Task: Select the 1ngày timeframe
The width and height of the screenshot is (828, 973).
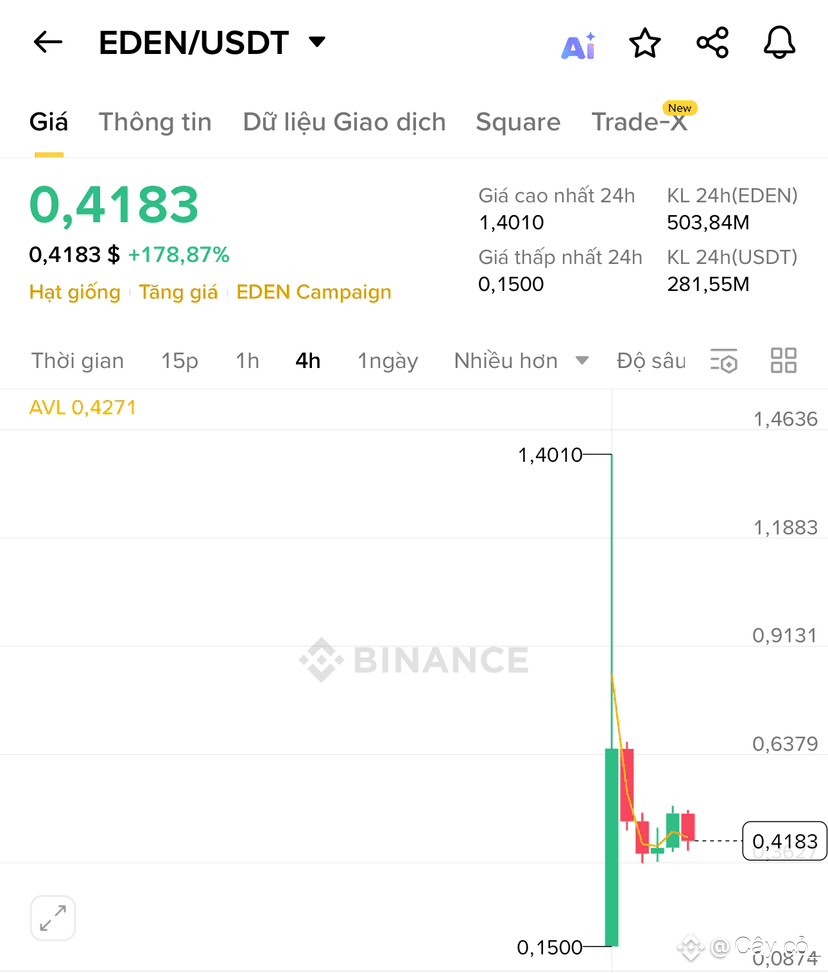Action: point(387,361)
